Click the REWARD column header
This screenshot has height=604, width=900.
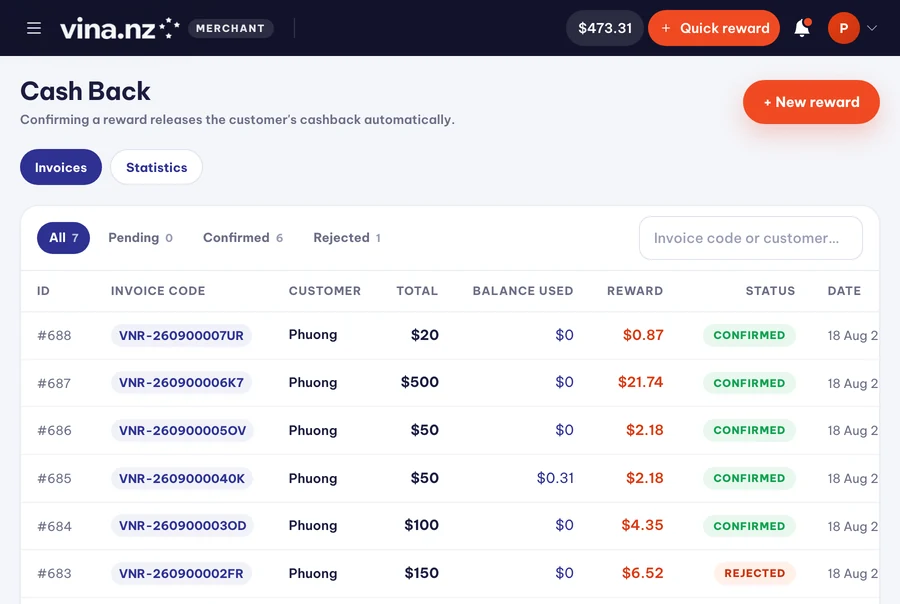tap(635, 291)
